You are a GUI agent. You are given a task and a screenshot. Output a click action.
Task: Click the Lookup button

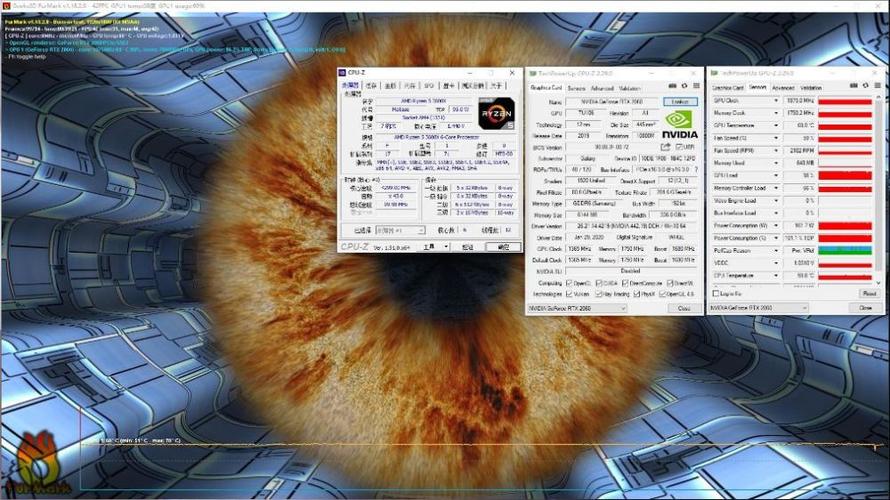[x=680, y=102]
